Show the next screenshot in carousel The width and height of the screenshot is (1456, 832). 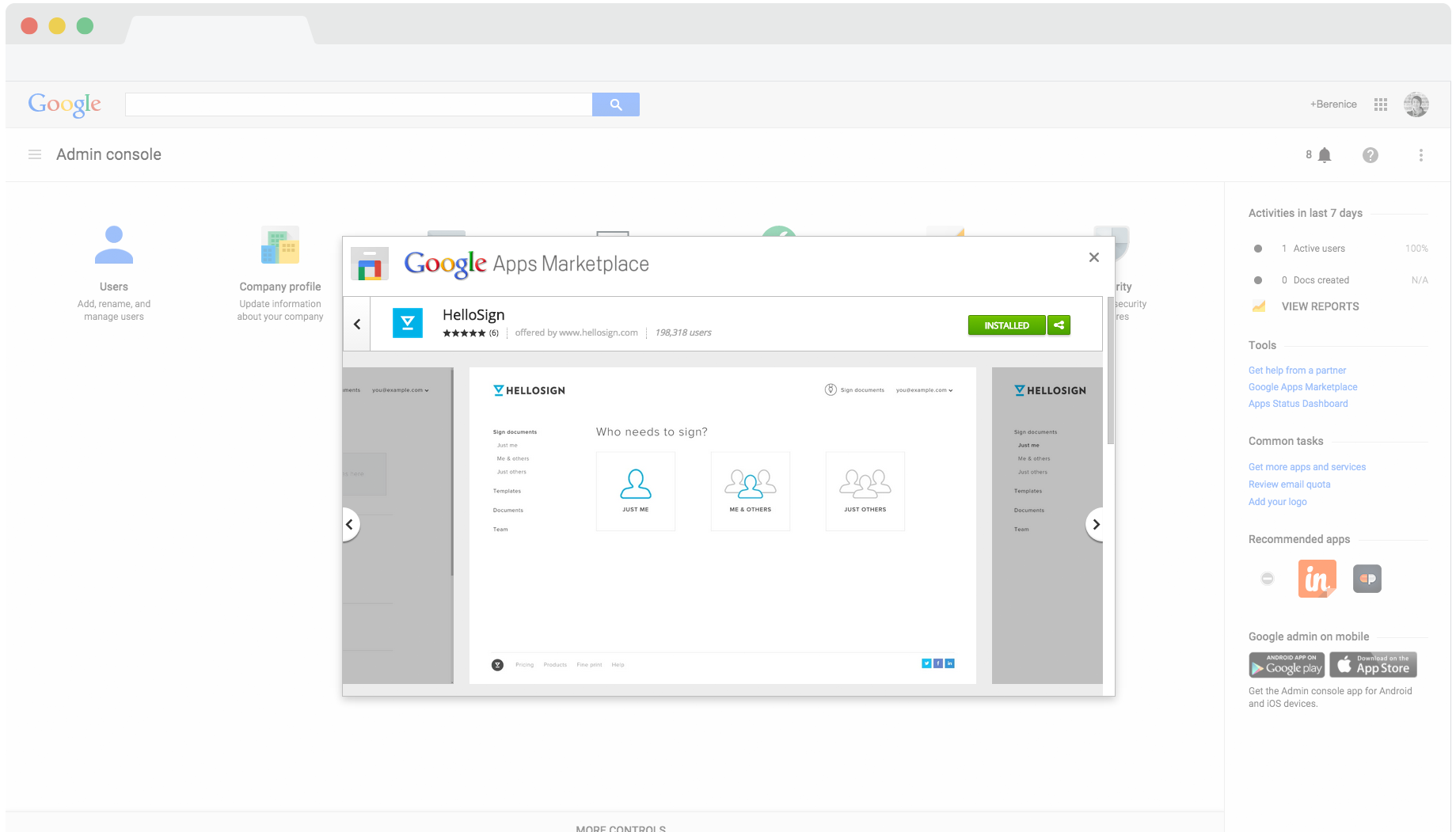tap(1095, 524)
